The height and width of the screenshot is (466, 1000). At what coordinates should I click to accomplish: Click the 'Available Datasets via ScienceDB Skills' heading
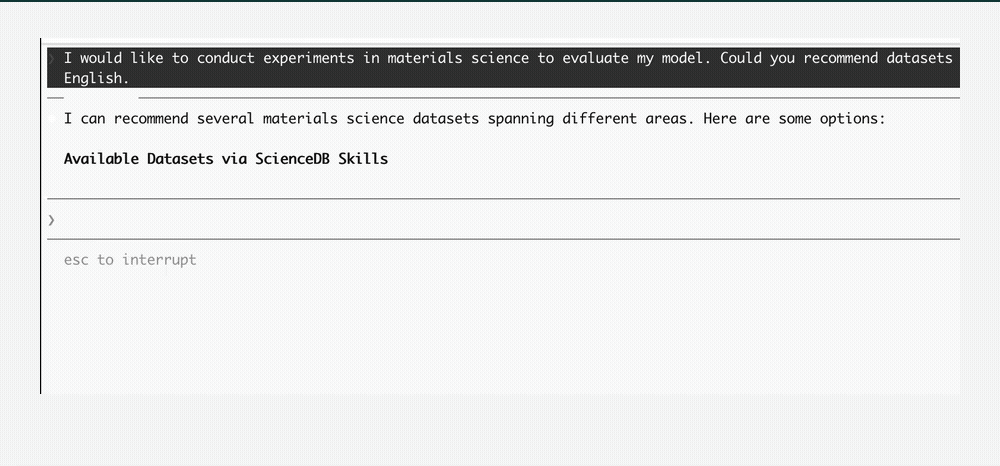point(226,159)
